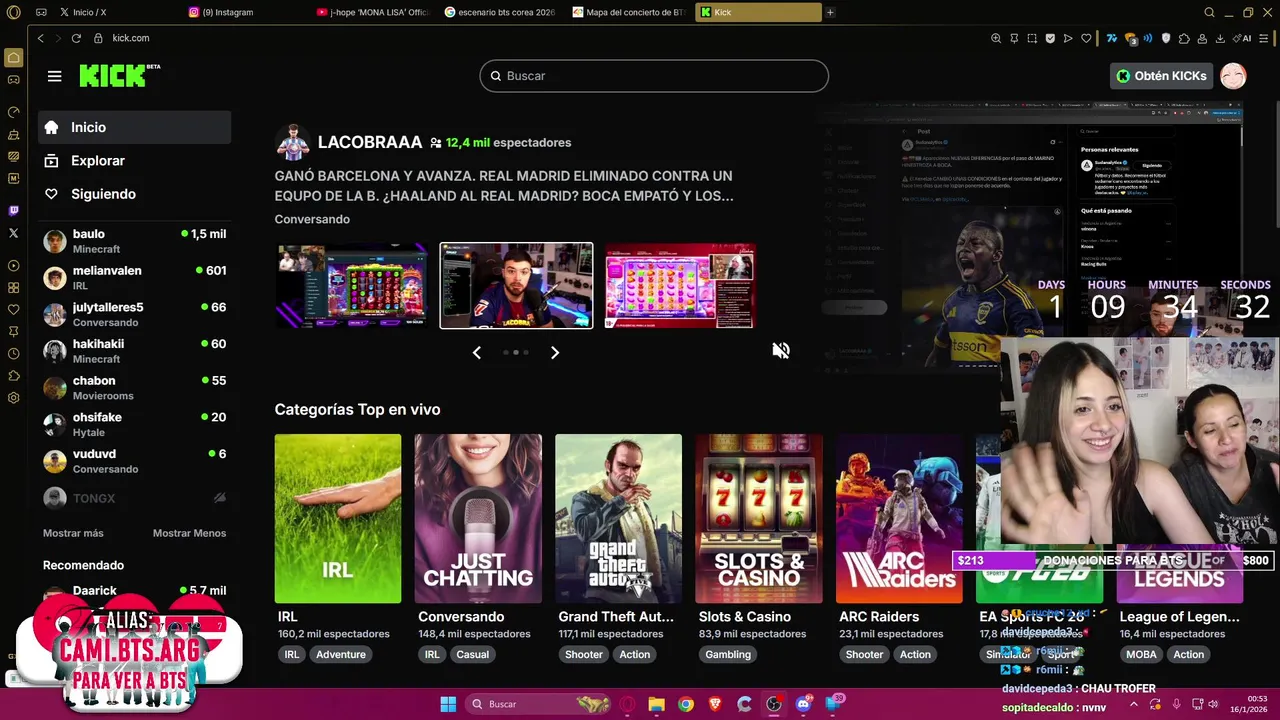Viewport: 1280px width, 720px height.
Task: Click the MOBA tag under League of Legends
Action: pos(1141,655)
